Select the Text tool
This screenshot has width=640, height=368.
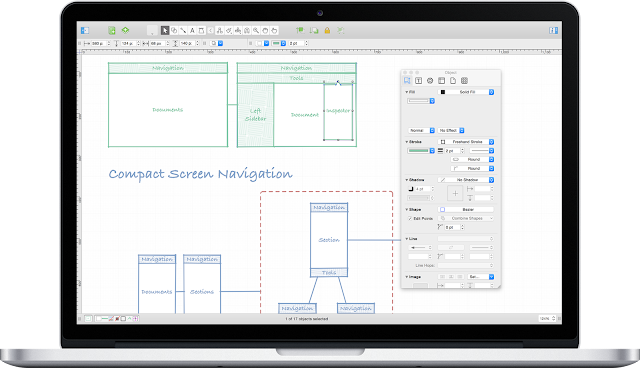tap(192, 31)
